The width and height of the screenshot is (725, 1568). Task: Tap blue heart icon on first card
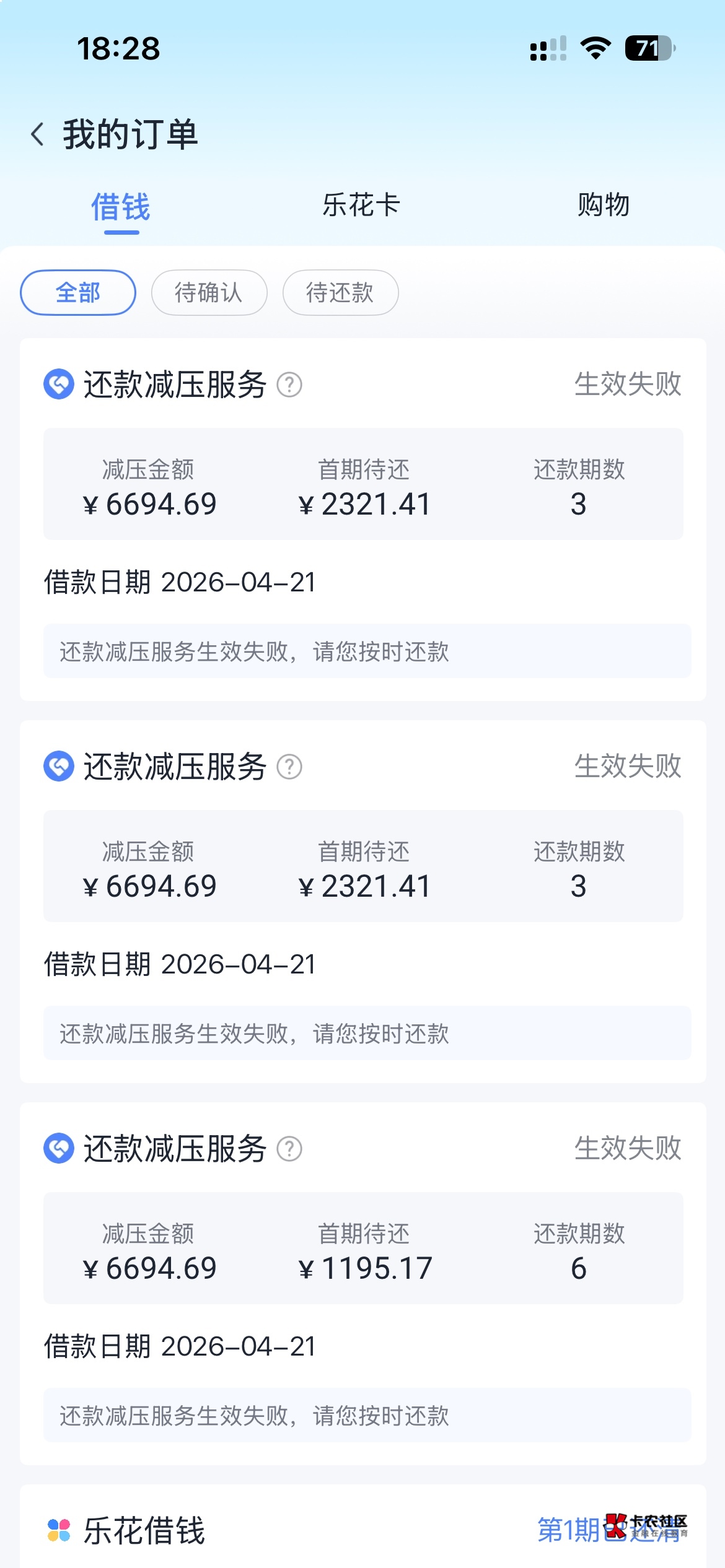[59, 385]
